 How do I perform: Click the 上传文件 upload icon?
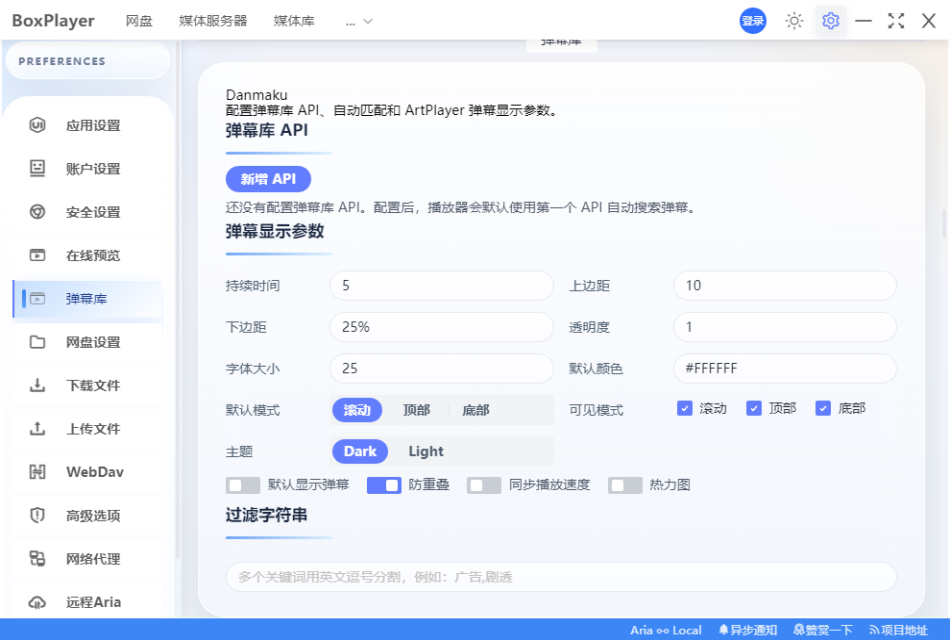38,428
